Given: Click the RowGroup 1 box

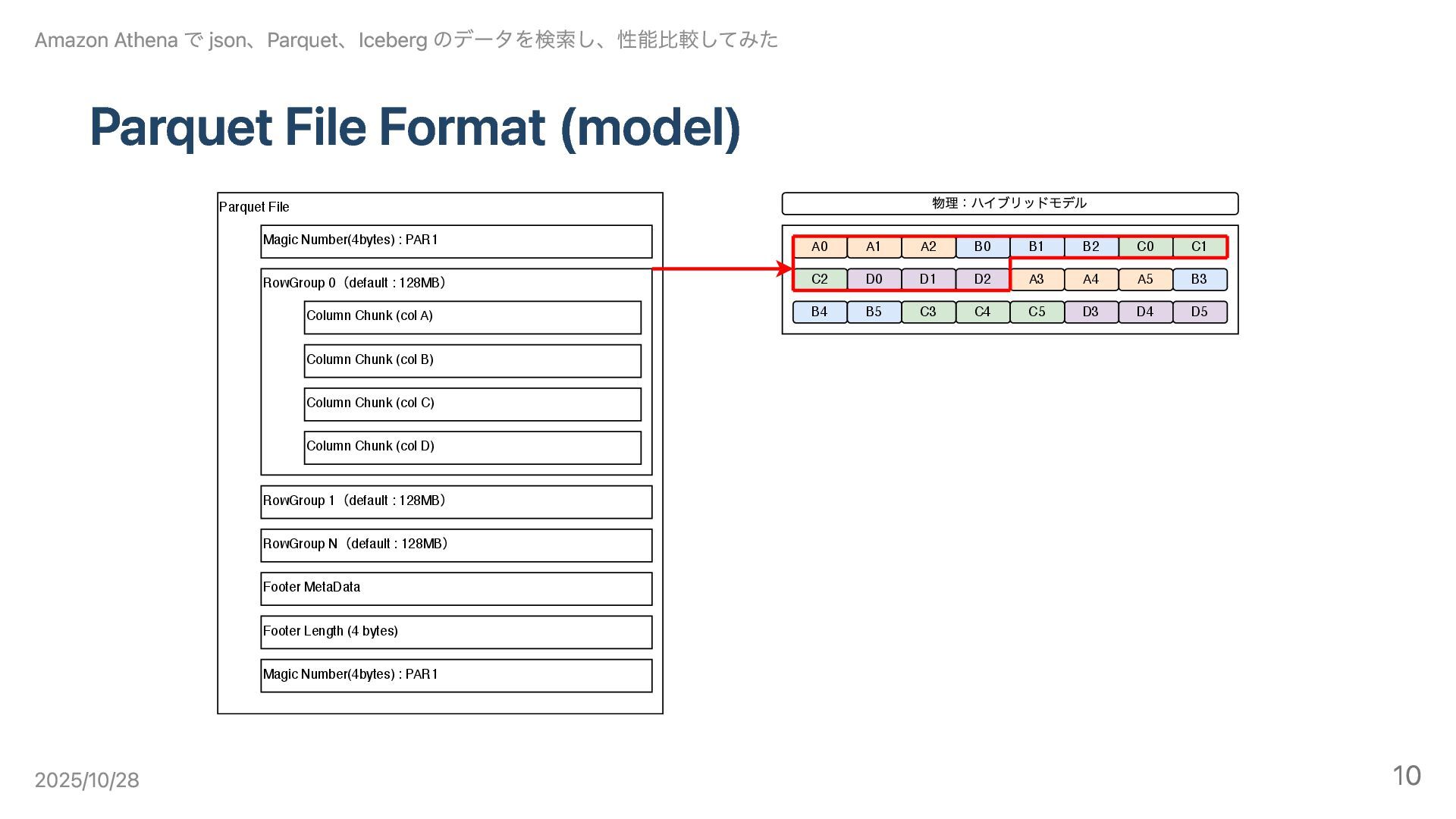Looking at the screenshot, I should pos(456,502).
